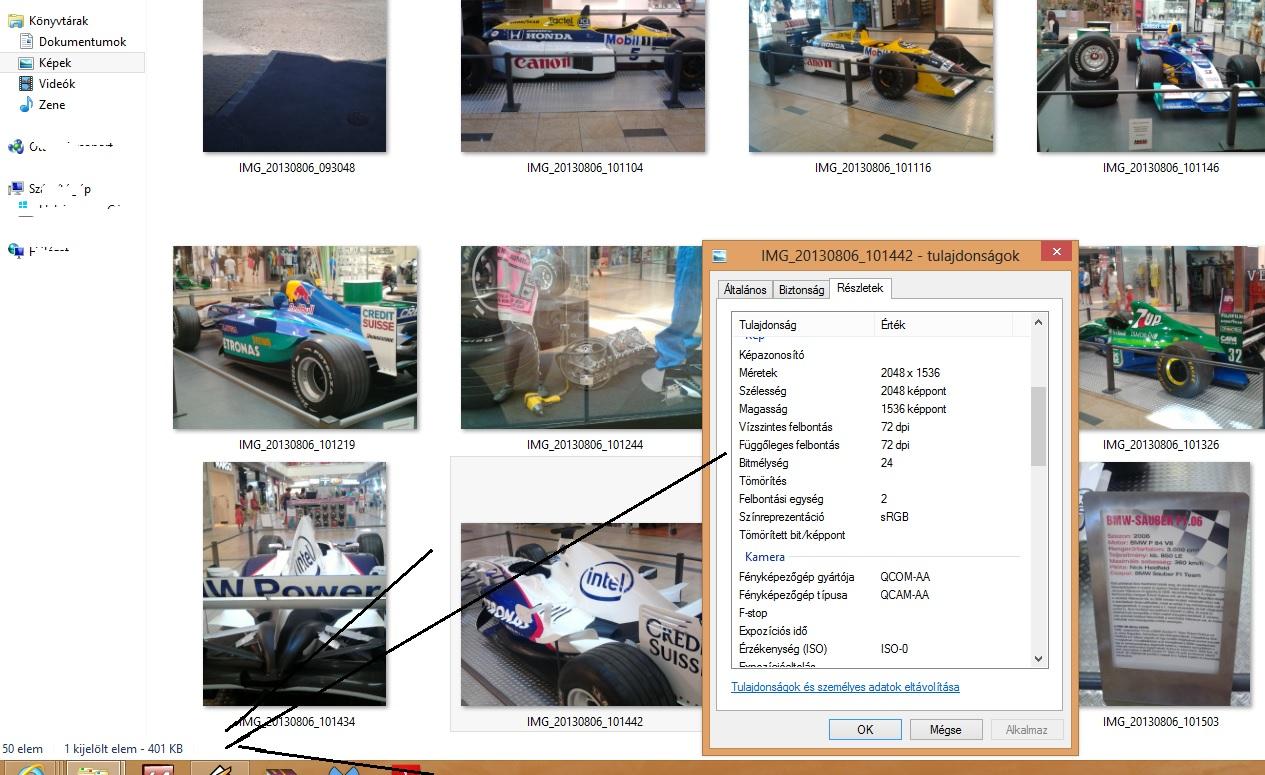Select the Képazonosító property row
Image resolution: width=1265 pixels, height=775 pixels.
(x=880, y=355)
